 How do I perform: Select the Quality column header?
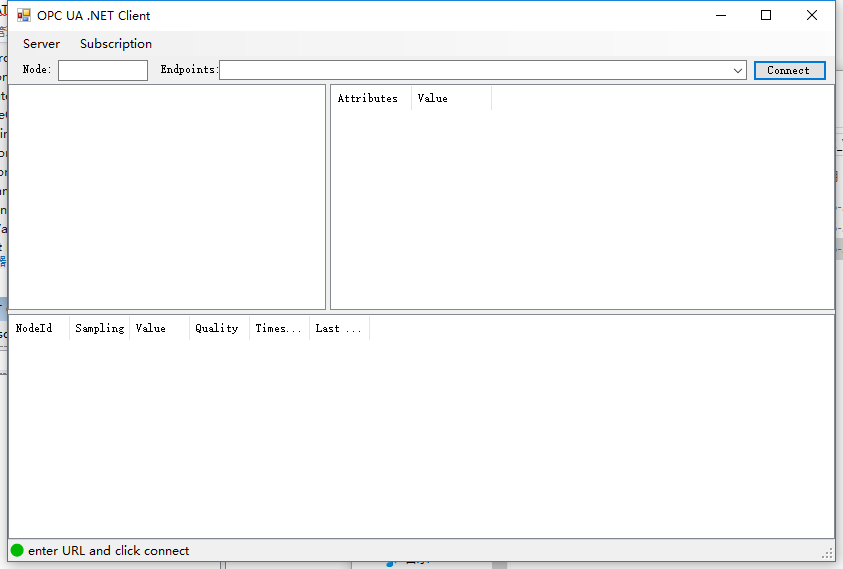[x=219, y=328]
